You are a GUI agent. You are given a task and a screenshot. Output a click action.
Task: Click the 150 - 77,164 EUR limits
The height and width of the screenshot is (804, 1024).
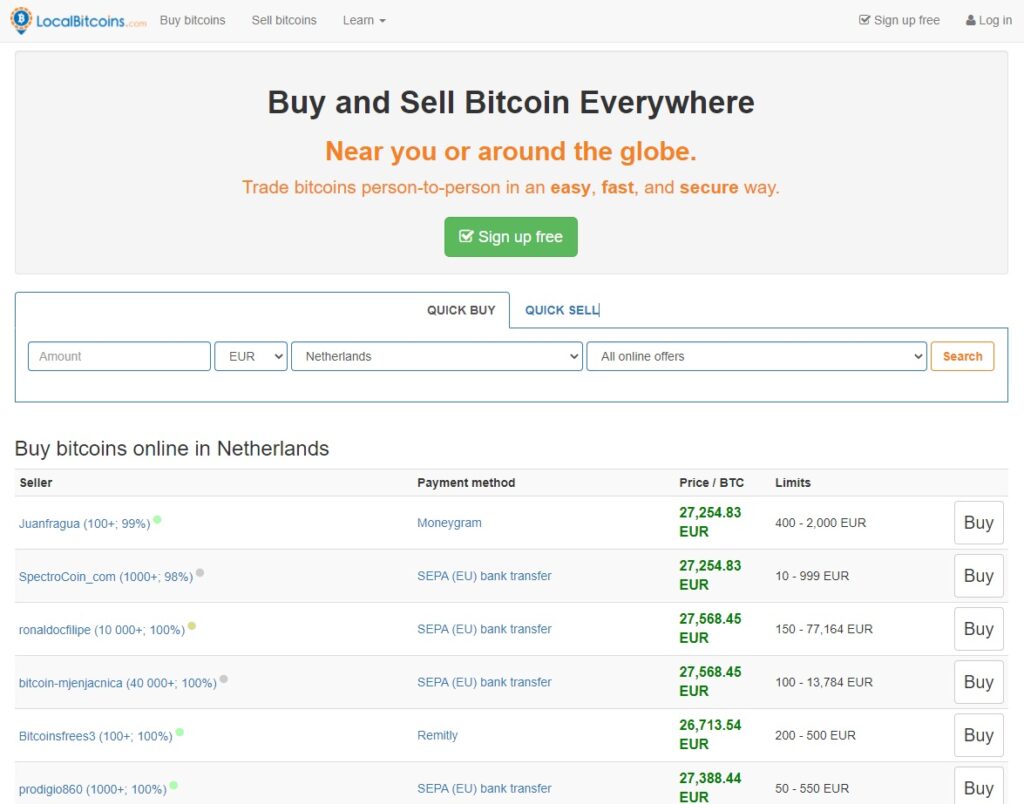coord(824,629)
